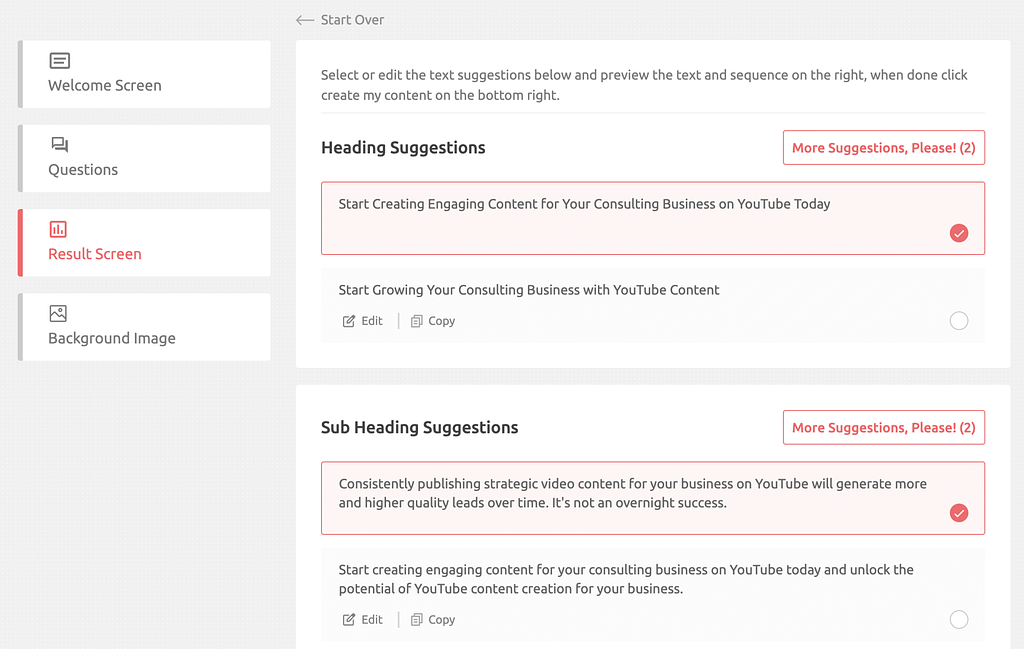1024x649 pixels.
Task: Click the Start Over back arrow icon
Action: 305,20
